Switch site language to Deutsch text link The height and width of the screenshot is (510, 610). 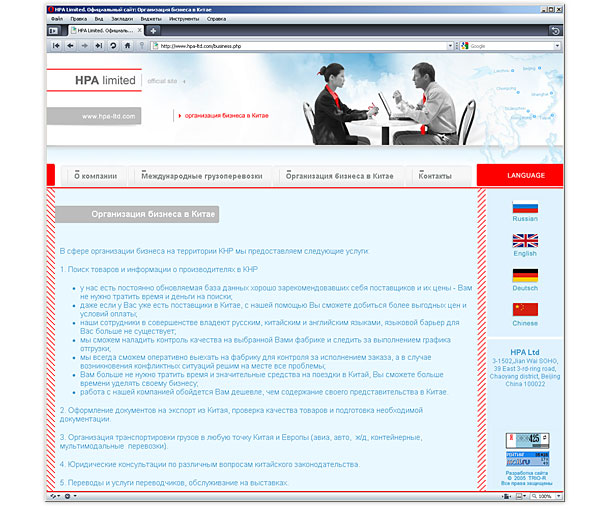point(525,288)
